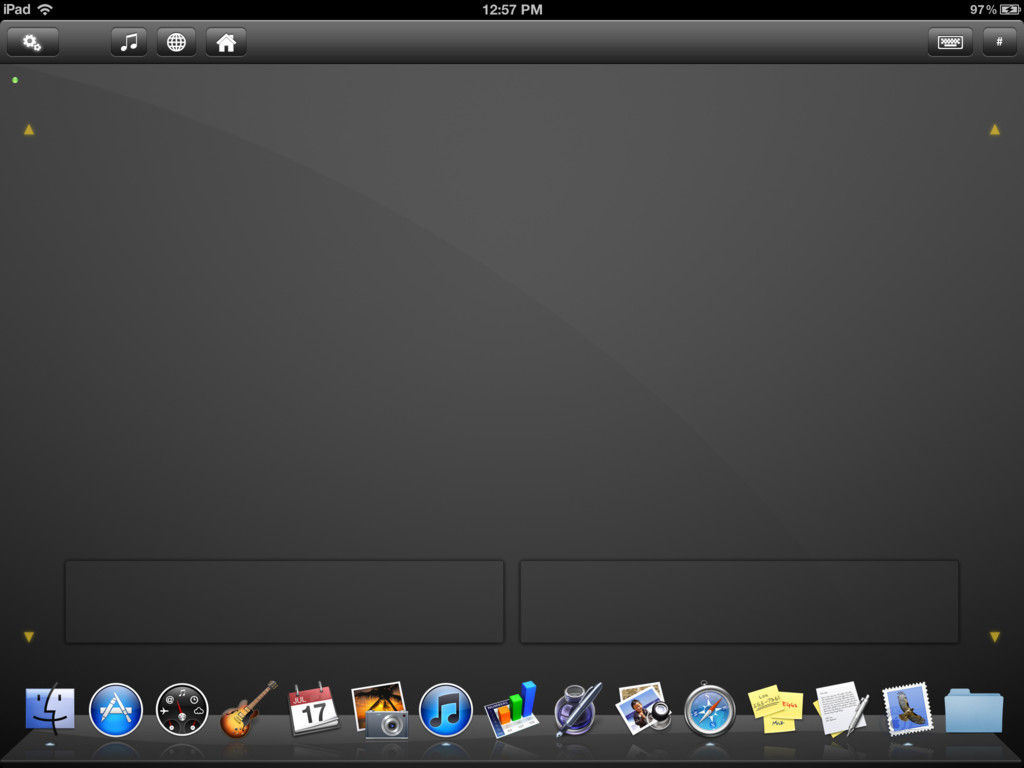
Task: Tap the upper-left yellow up arrow
Action: (x=29, y=130)
